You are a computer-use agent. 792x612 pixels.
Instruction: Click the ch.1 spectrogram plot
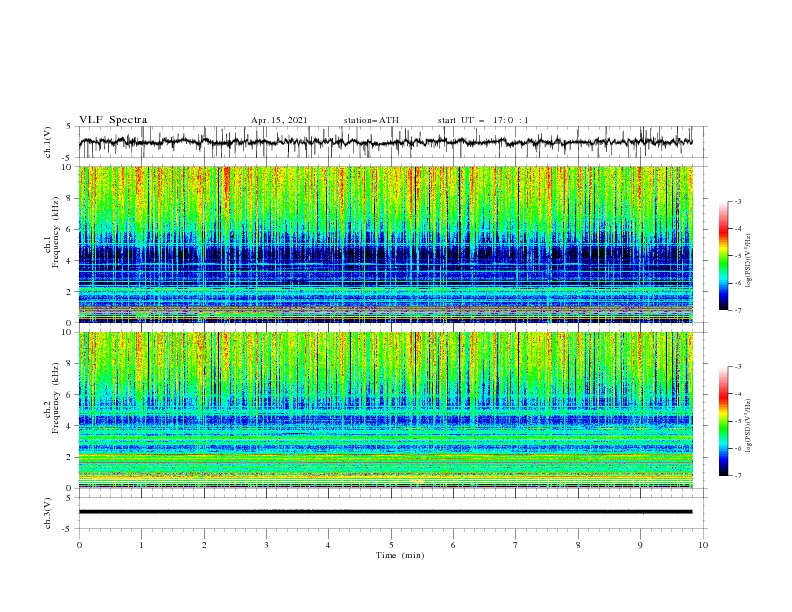[x=386, y=244]
